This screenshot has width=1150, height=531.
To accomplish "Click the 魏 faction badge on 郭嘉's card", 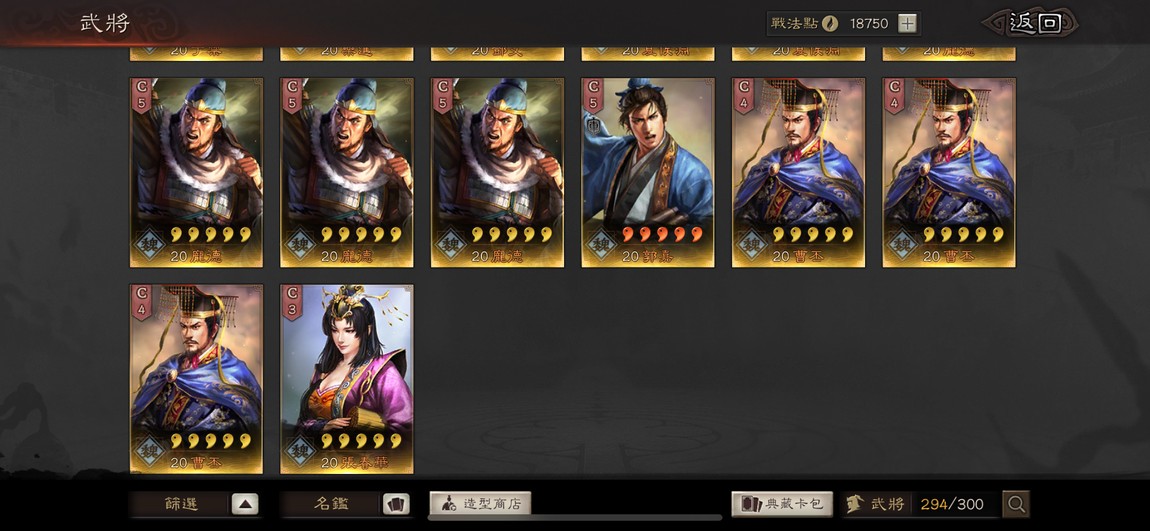I will (x=601, y=243).
